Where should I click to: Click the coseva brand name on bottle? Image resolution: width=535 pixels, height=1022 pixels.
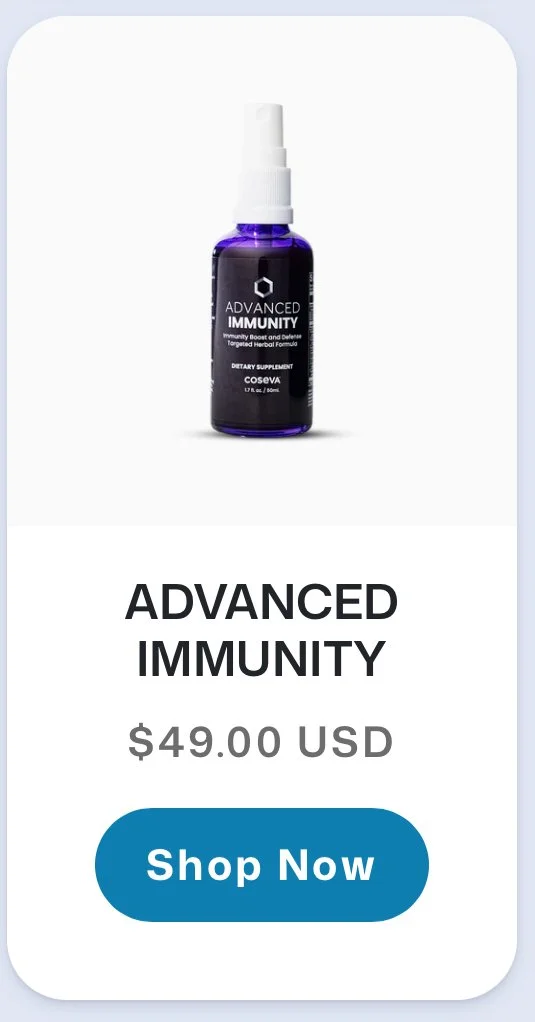click(x=263, y=380)
